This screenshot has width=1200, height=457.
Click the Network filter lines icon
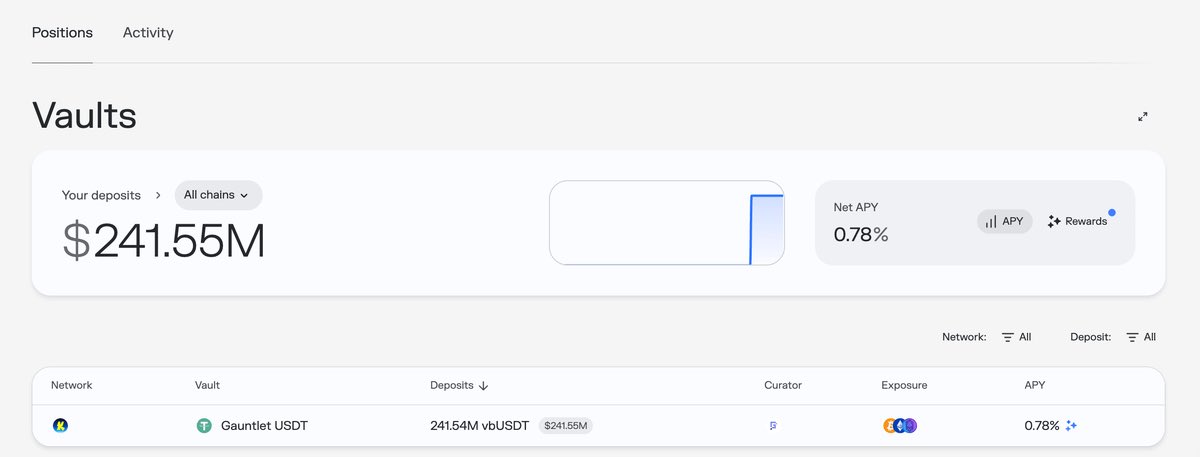click(x=1007, y=338)
